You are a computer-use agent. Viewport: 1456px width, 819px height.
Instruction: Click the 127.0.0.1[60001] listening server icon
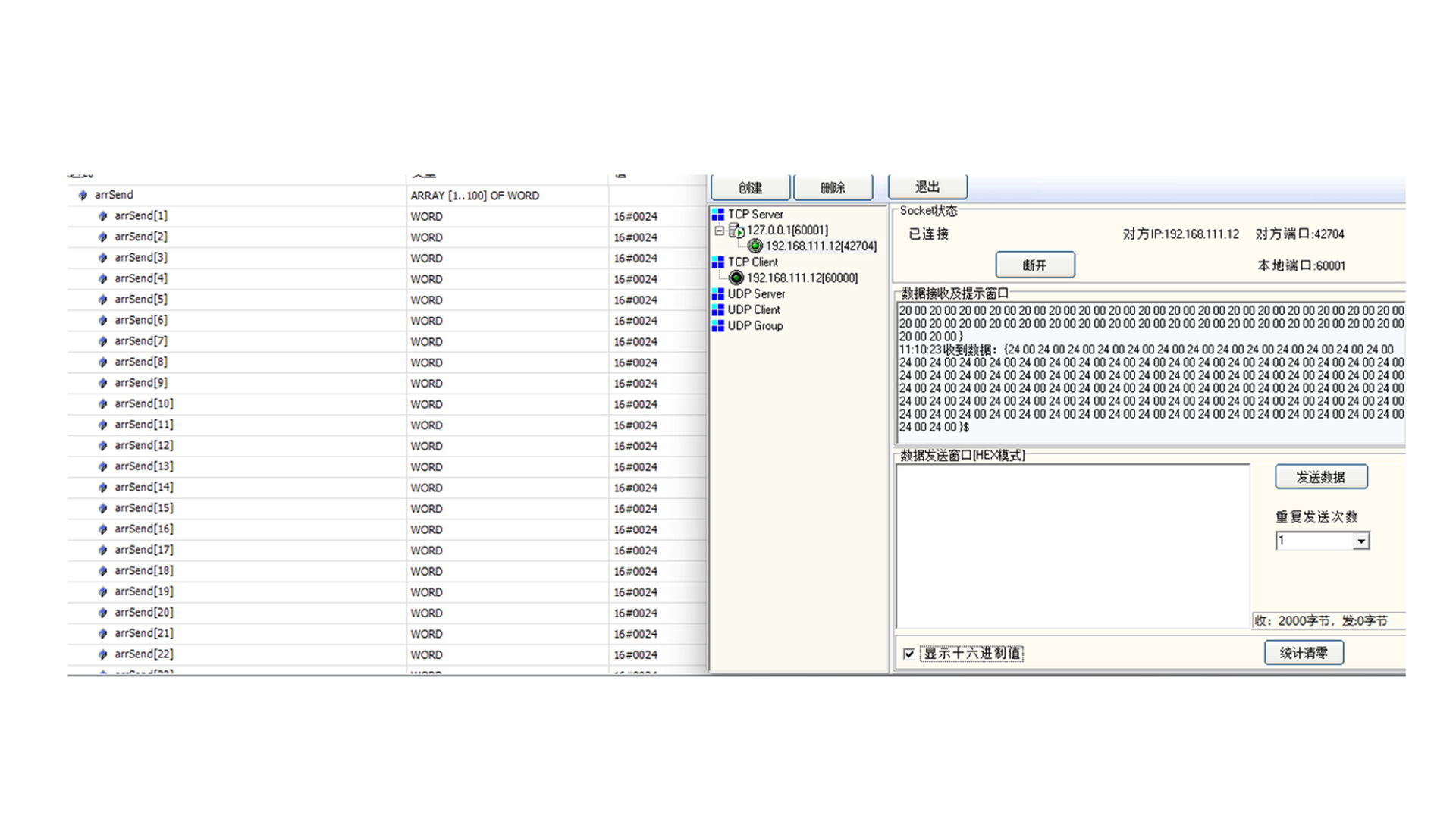pyautogui.click(x=736, y=231)
